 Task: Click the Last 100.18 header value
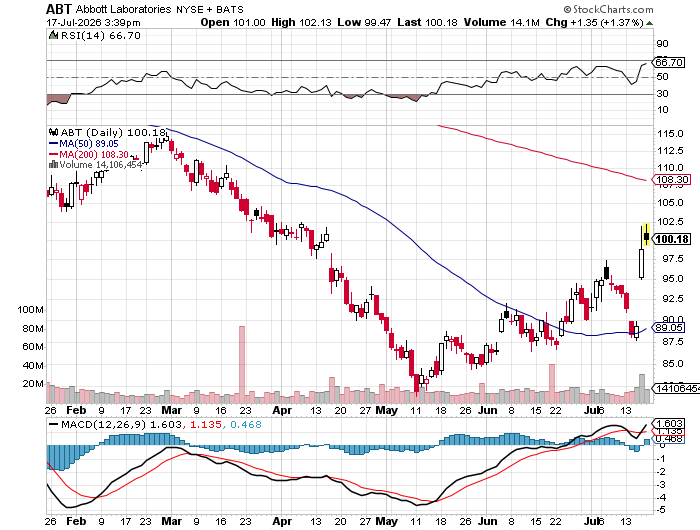pos(427,22)
